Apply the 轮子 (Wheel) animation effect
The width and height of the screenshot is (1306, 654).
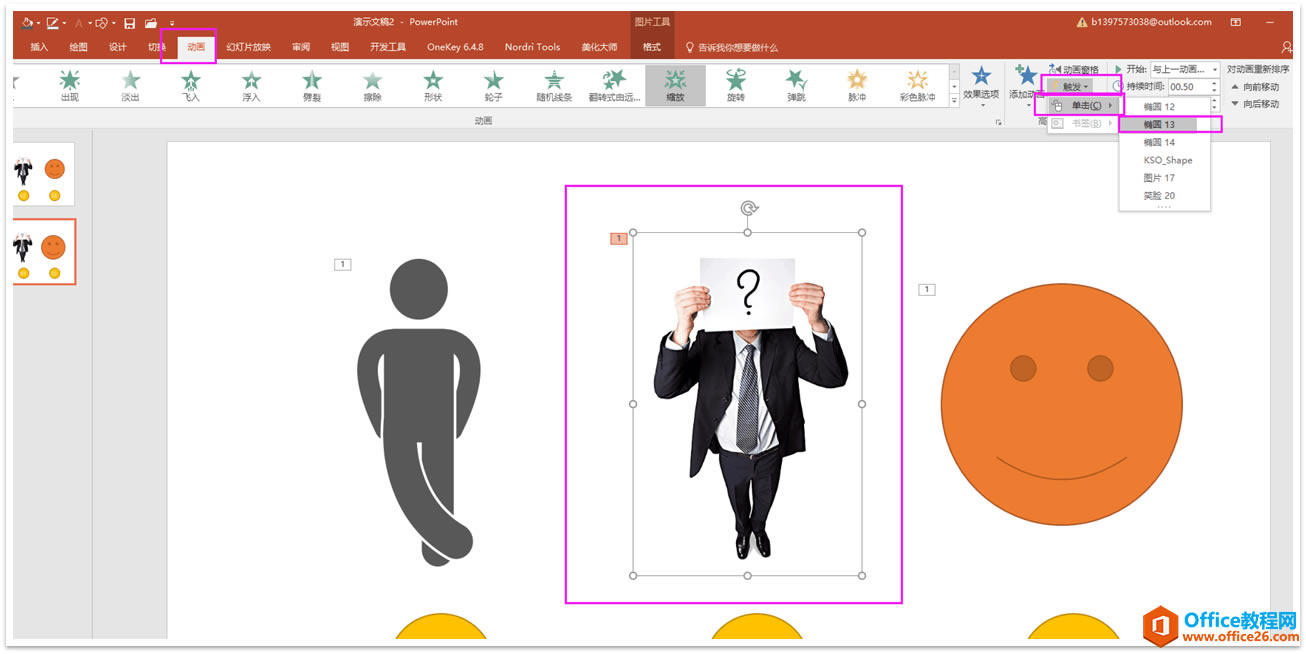pyautogui.click(x=494, y=86)
